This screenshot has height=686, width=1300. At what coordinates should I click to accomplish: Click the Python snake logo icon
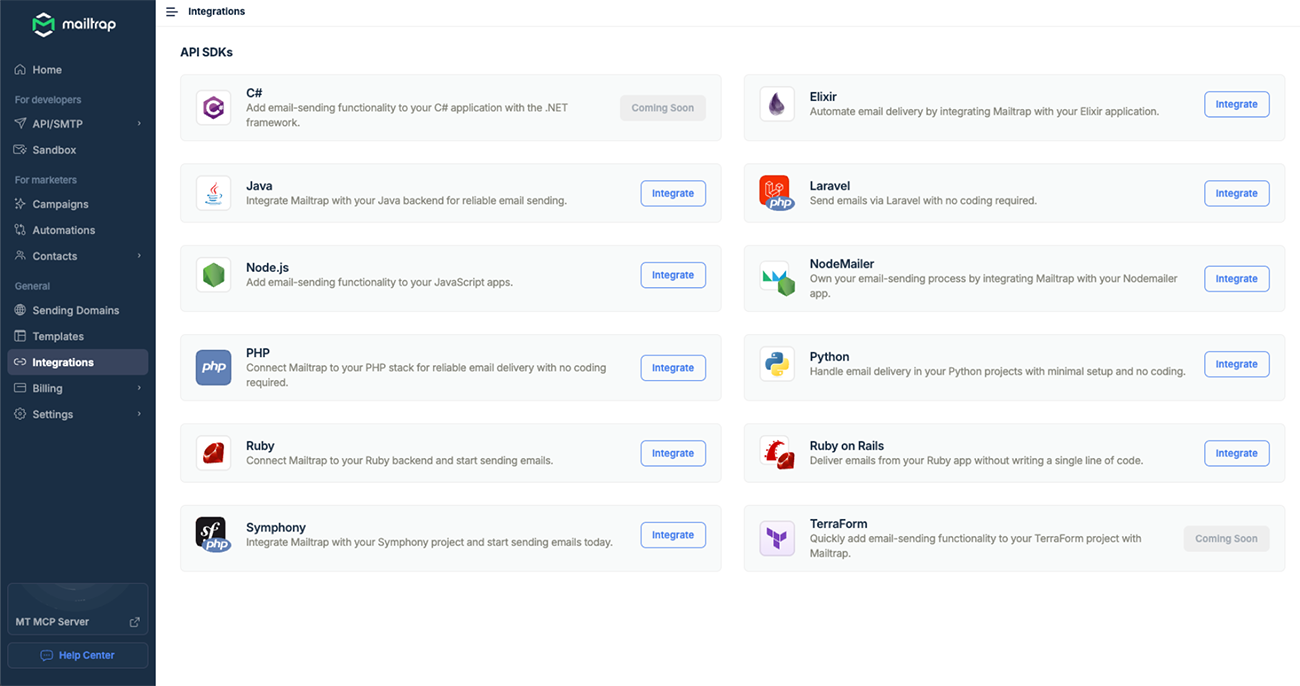coord(777,364)
